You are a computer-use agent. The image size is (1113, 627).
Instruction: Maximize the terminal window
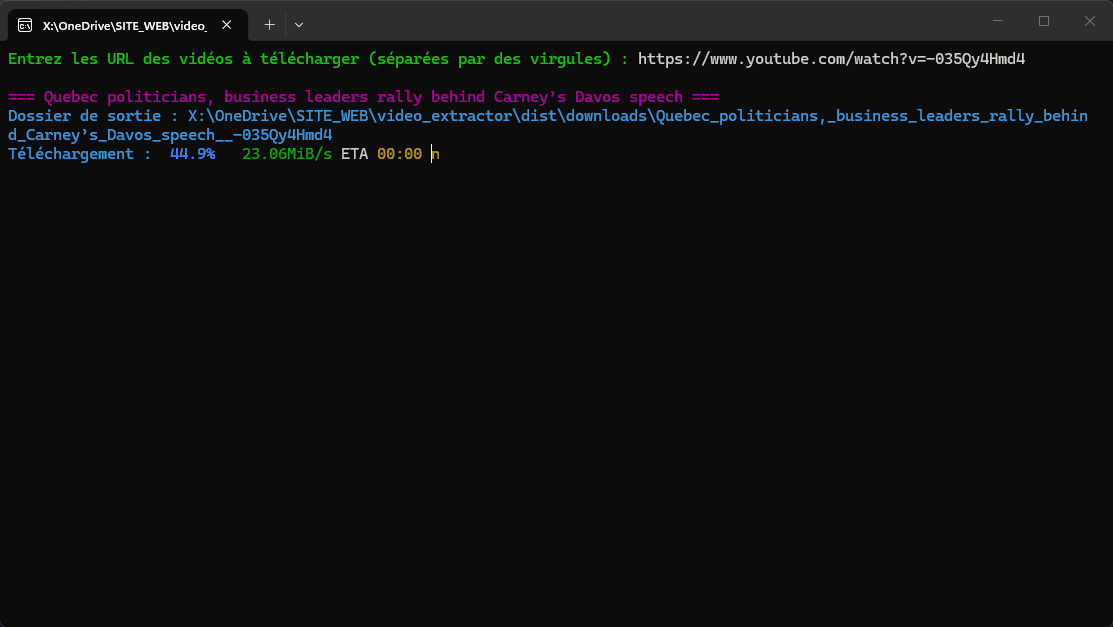click(1044, 21)
